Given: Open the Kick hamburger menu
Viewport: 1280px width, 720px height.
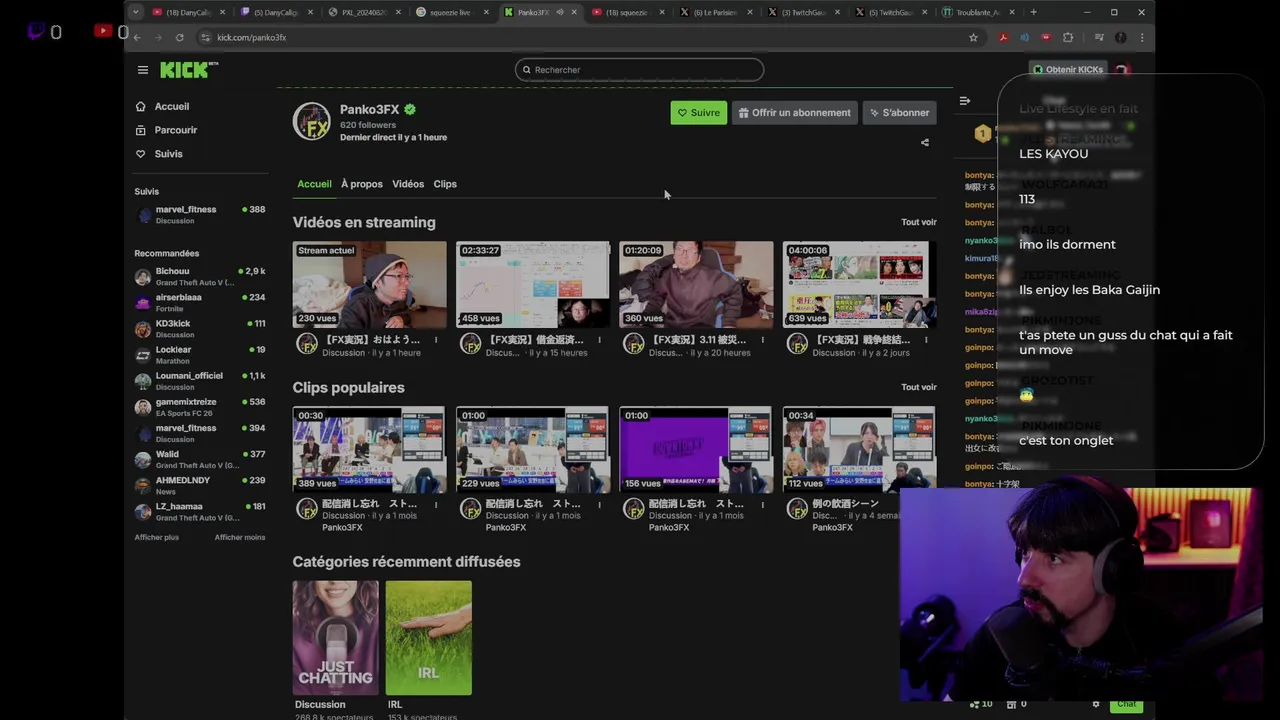Looking at the screenshot, I should point(143,70).
